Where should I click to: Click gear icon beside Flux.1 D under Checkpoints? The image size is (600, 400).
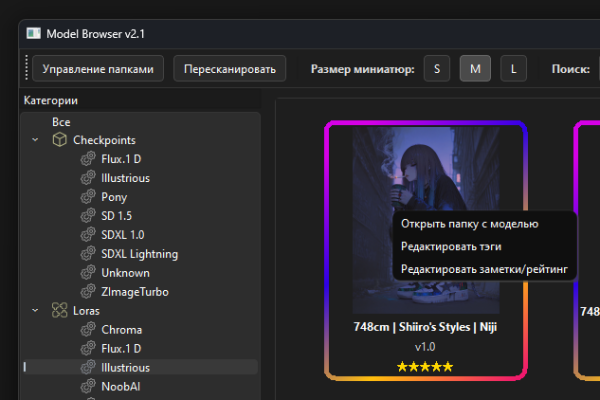pyautogui.click(x=88, y=159)
